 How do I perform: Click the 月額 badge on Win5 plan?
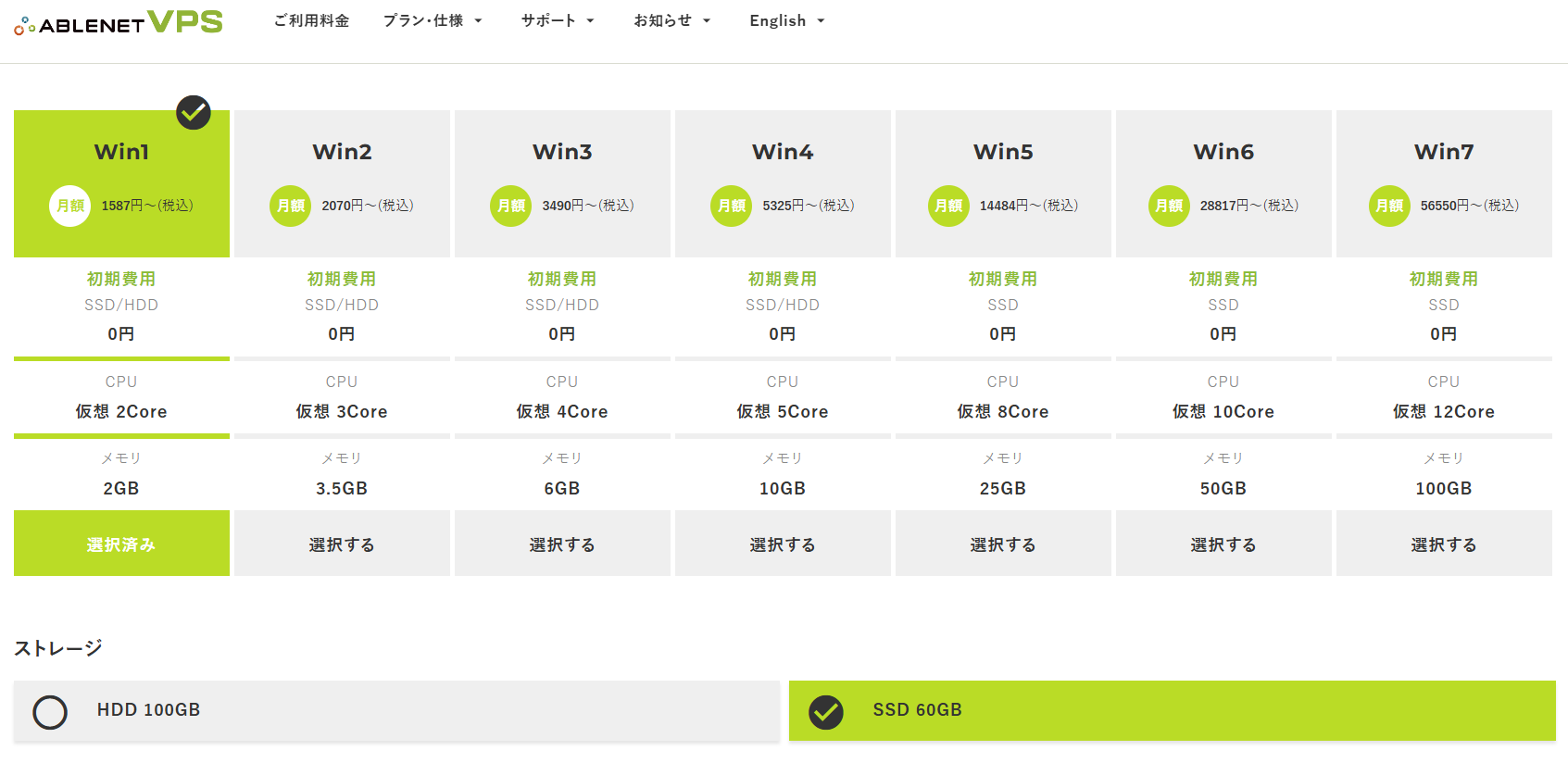(948, 206)
